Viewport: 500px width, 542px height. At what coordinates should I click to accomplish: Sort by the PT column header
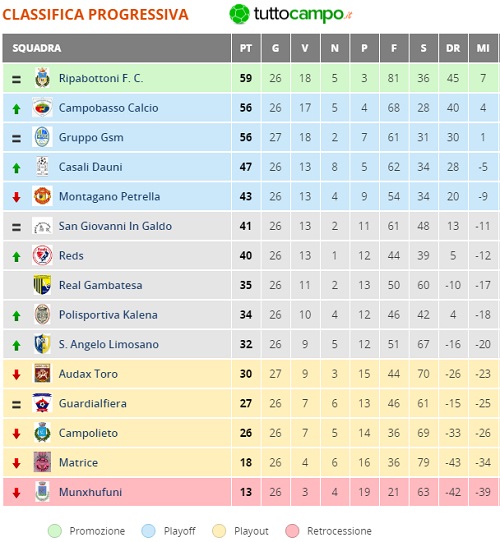[246, 48]
